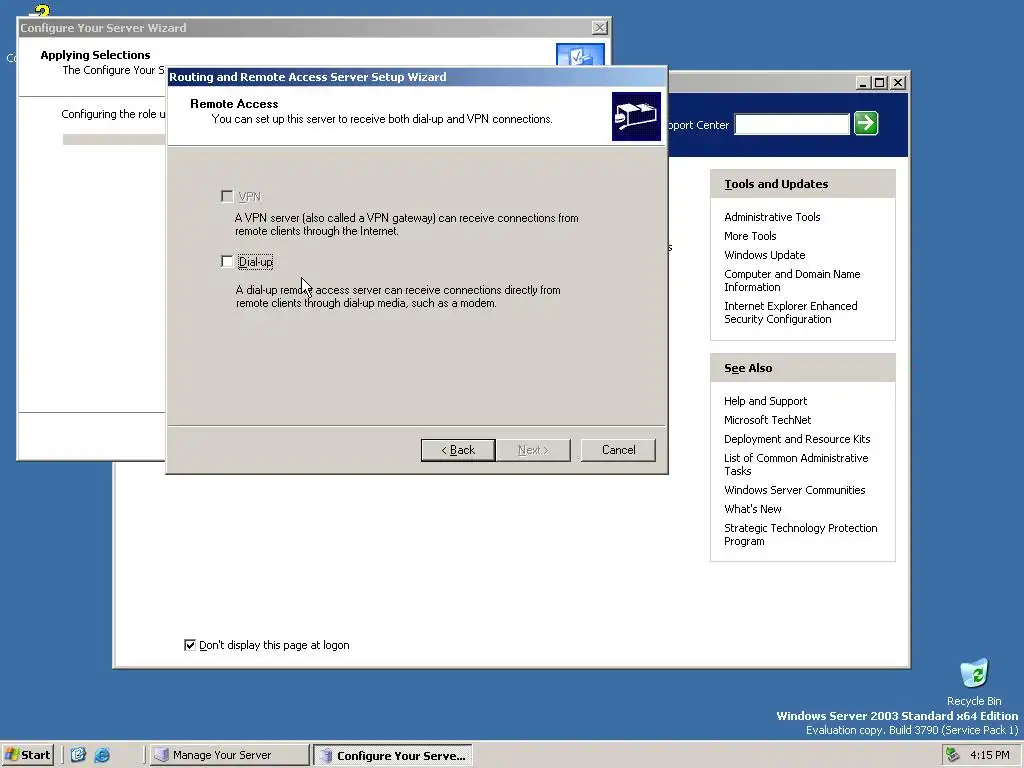Click the Remote Access heading text
The width and height of the screenshot is (1024, 768).
coord(234,104)
